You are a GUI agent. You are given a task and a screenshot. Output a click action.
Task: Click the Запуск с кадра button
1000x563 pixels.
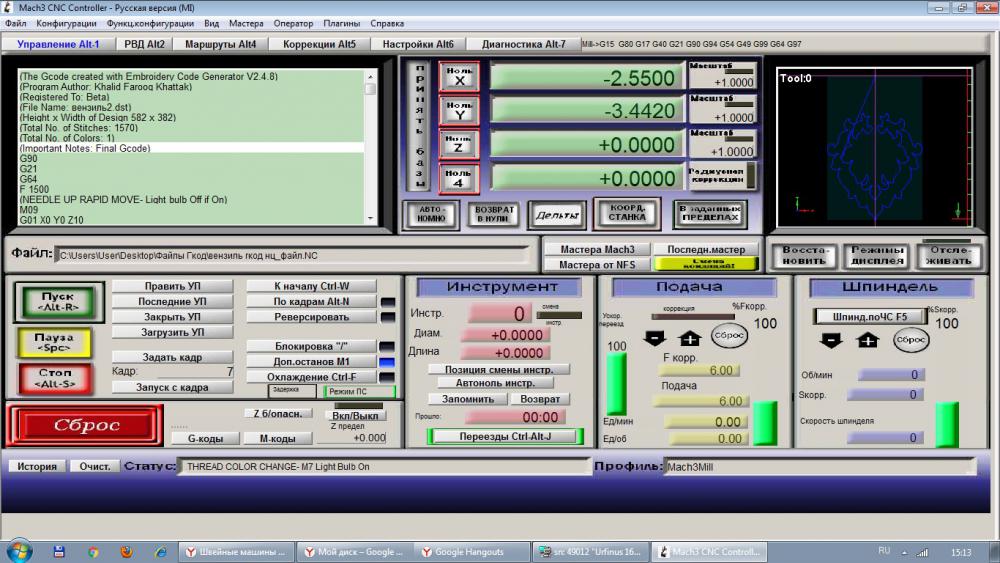click(172, 387)
